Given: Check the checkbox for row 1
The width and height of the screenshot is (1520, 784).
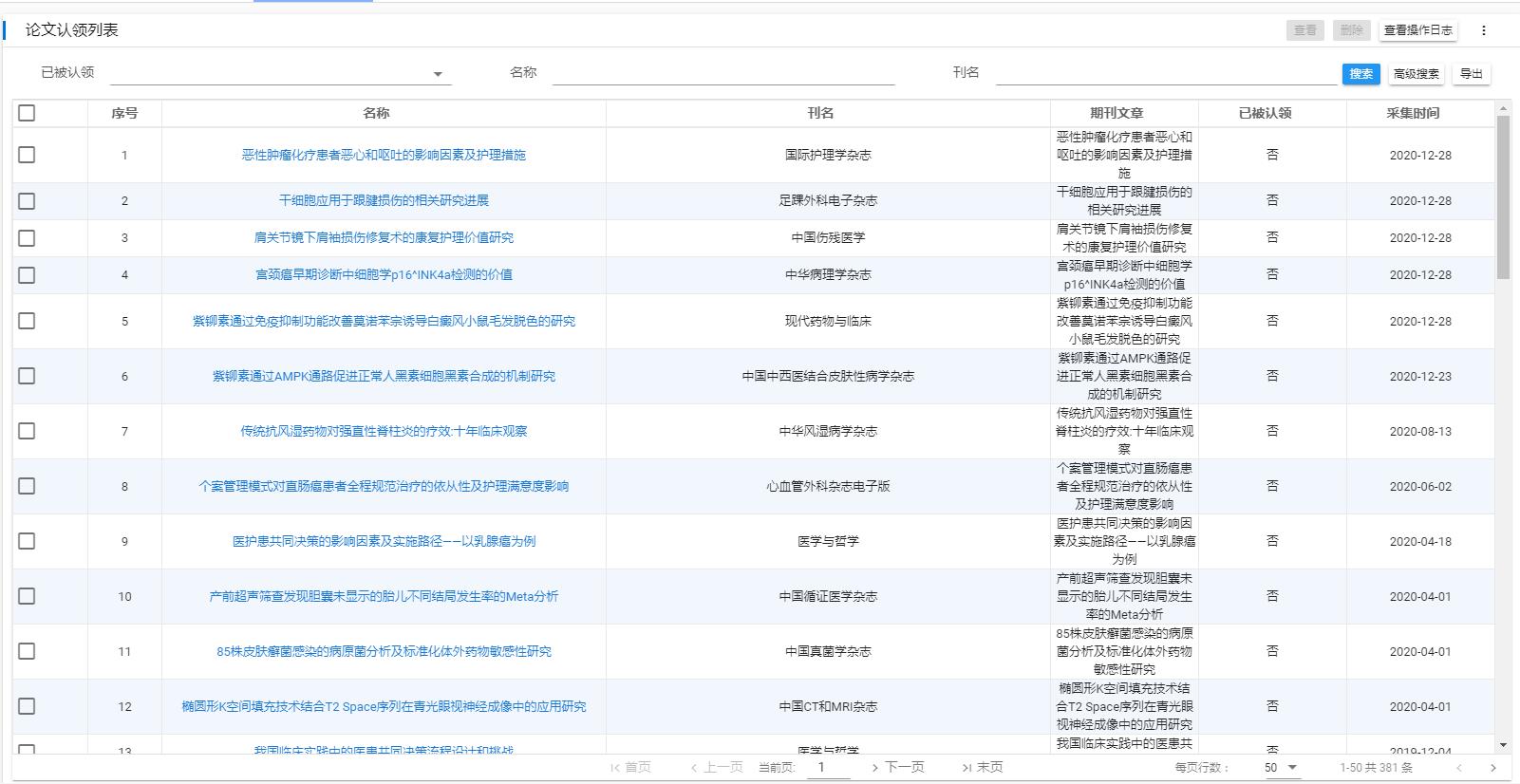Looking at the screenshot, I should tap(27, 155).
